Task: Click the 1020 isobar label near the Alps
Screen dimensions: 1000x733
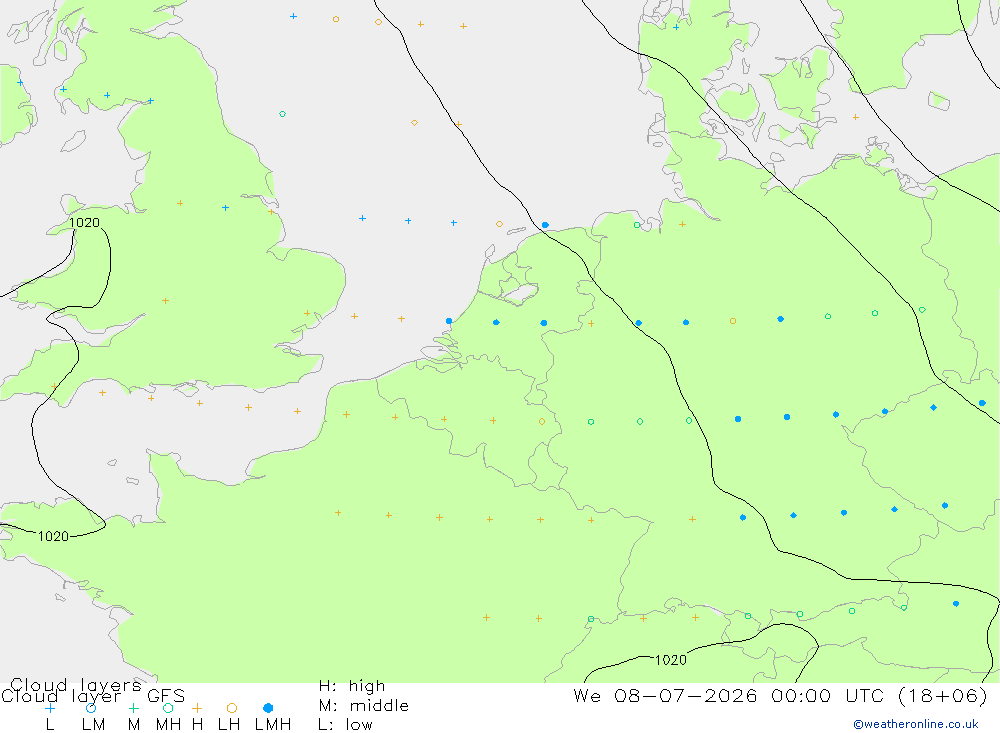Action: click(x=671, y=660)
